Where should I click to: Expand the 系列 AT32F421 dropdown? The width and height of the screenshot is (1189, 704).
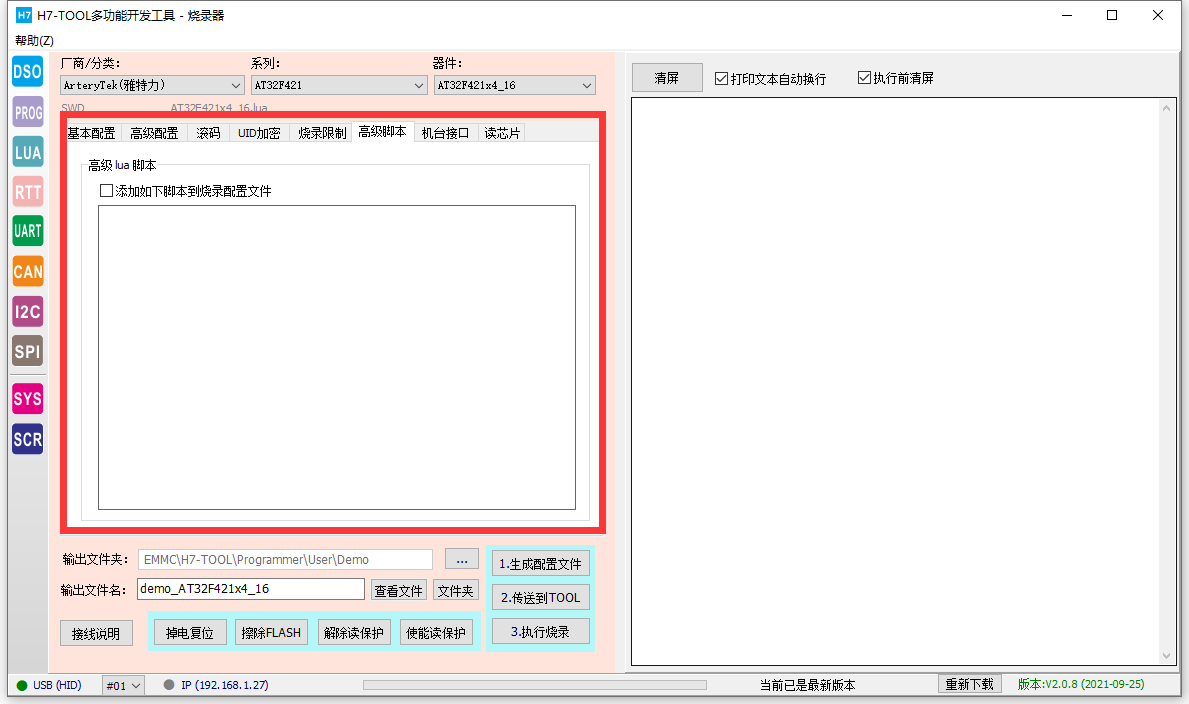[x=339, y=85]
